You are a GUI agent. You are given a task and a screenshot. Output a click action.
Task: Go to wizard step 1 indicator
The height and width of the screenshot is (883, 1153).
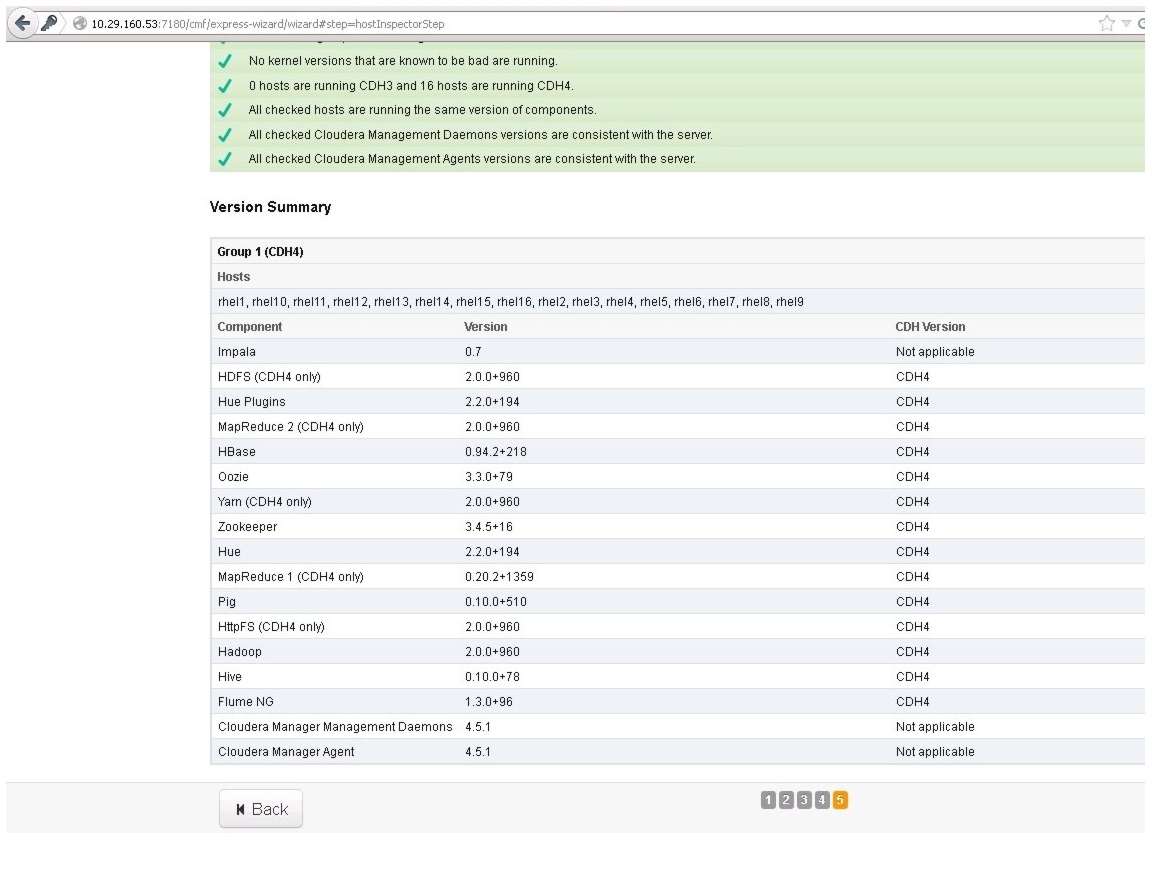768,799
